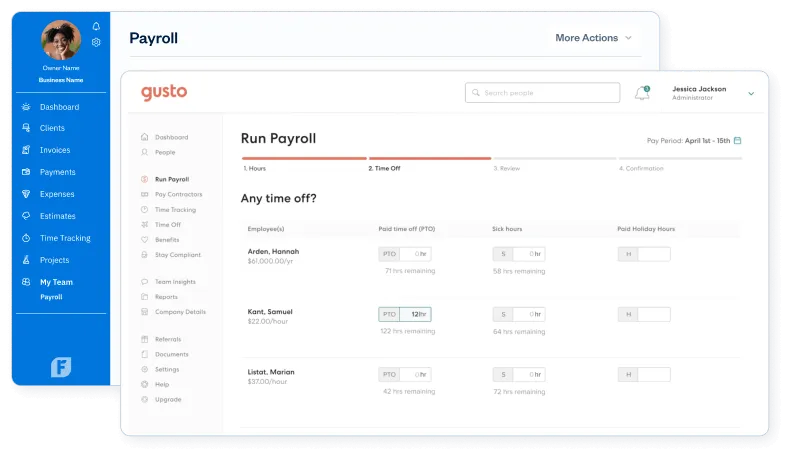Edit Samuel Kant's PTO hours field

click(415, 314)
